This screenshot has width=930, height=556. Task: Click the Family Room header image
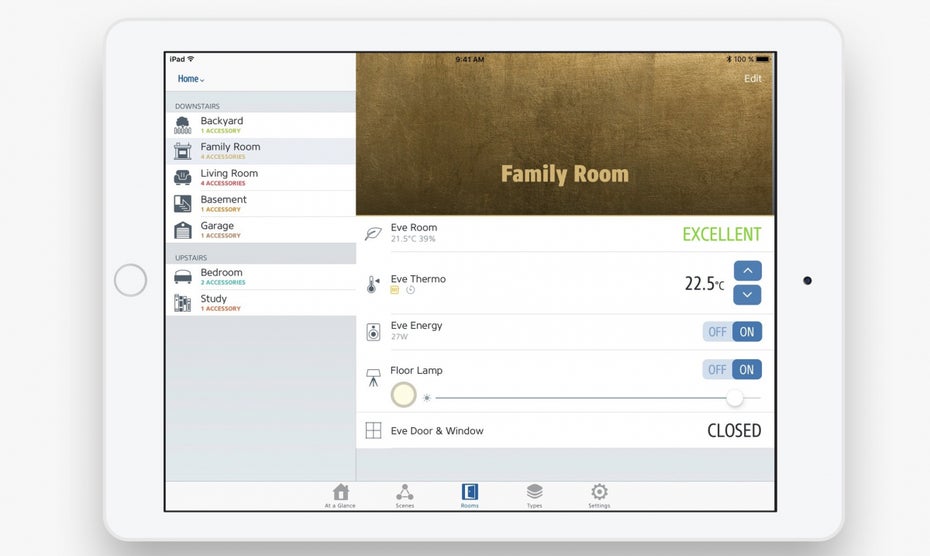coord(565,134)
